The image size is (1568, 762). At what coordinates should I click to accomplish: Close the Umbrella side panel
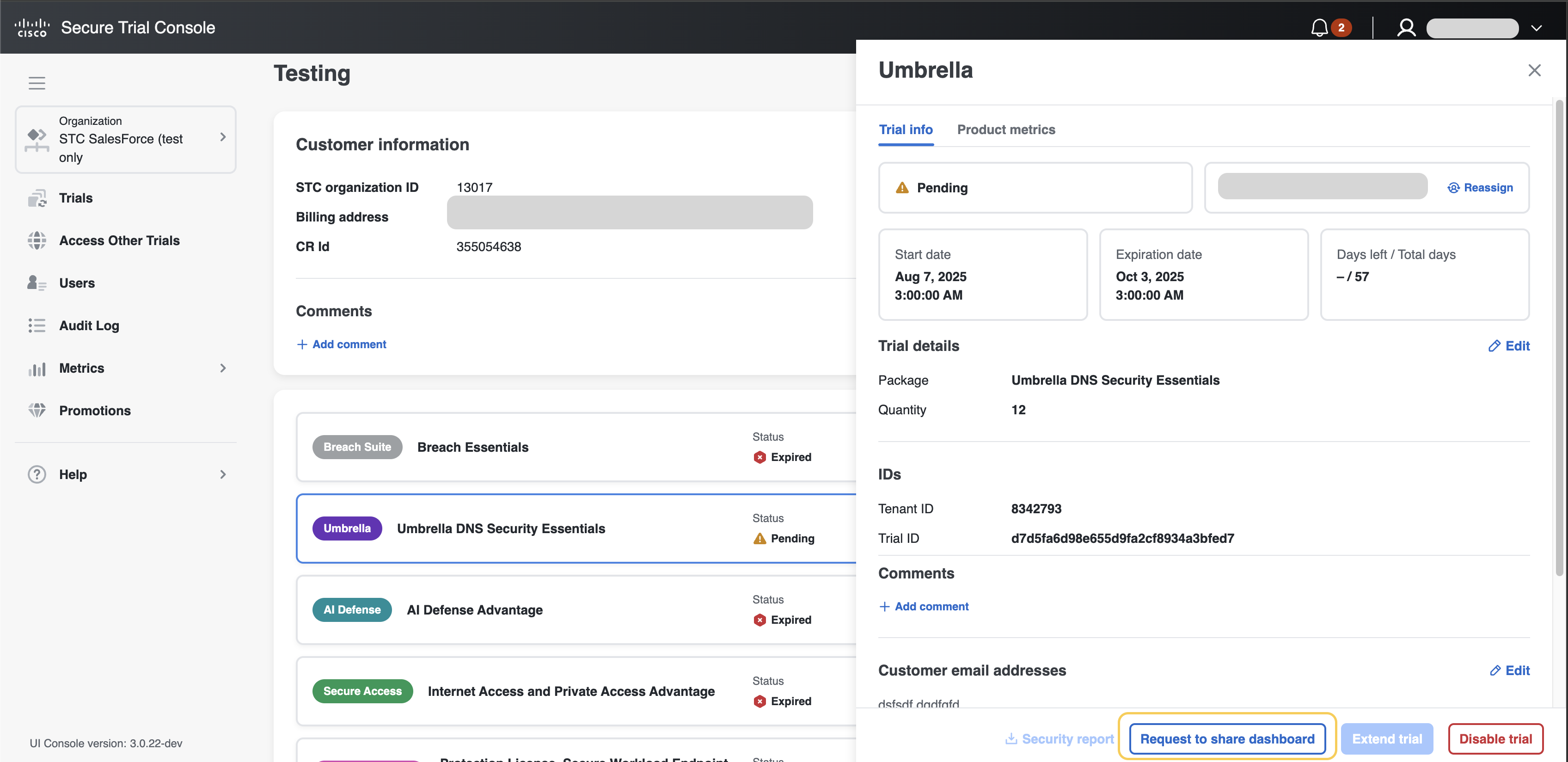pyautogui.click(x=1534, y=71)
